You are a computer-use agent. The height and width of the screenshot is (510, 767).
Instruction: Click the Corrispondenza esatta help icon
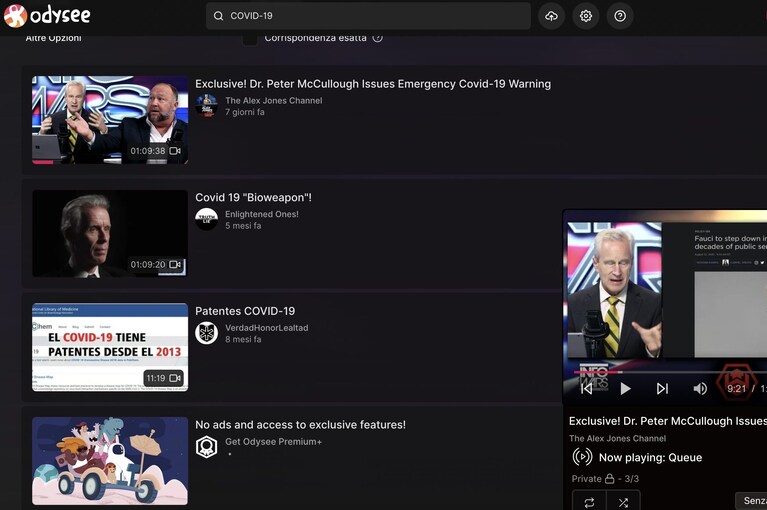(378, 38)
